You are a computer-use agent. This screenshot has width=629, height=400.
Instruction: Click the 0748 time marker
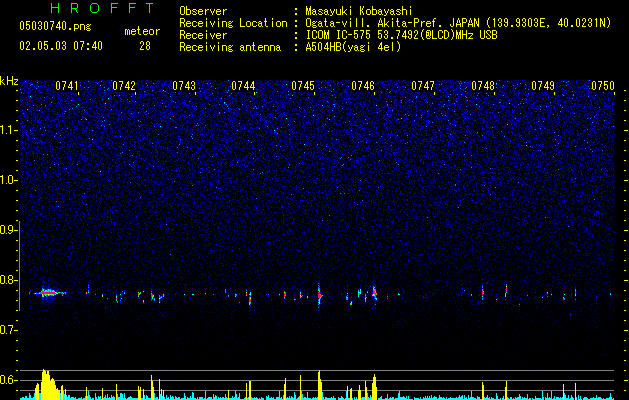(483, 86)
